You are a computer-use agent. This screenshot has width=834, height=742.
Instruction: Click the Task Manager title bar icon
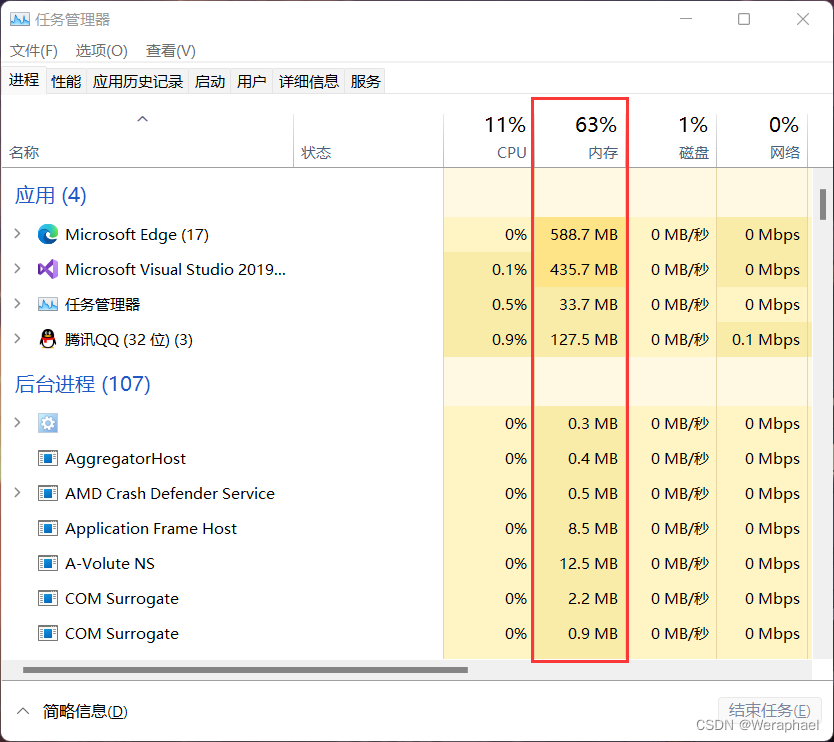tap(20, 20)
